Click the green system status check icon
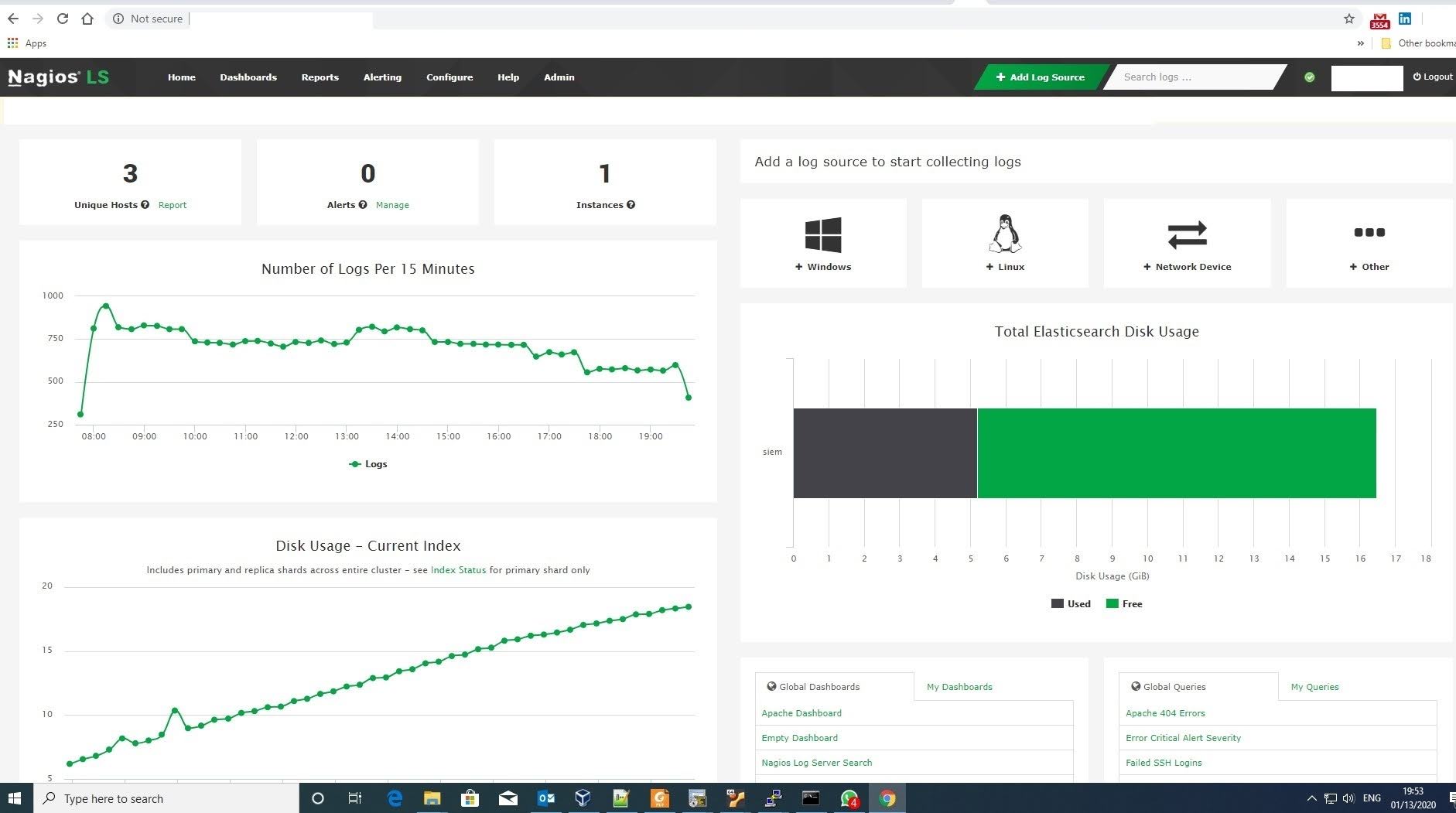The width and height of the screenshot is (1456, 813). pyautogui.click(x=1310, y=77)
